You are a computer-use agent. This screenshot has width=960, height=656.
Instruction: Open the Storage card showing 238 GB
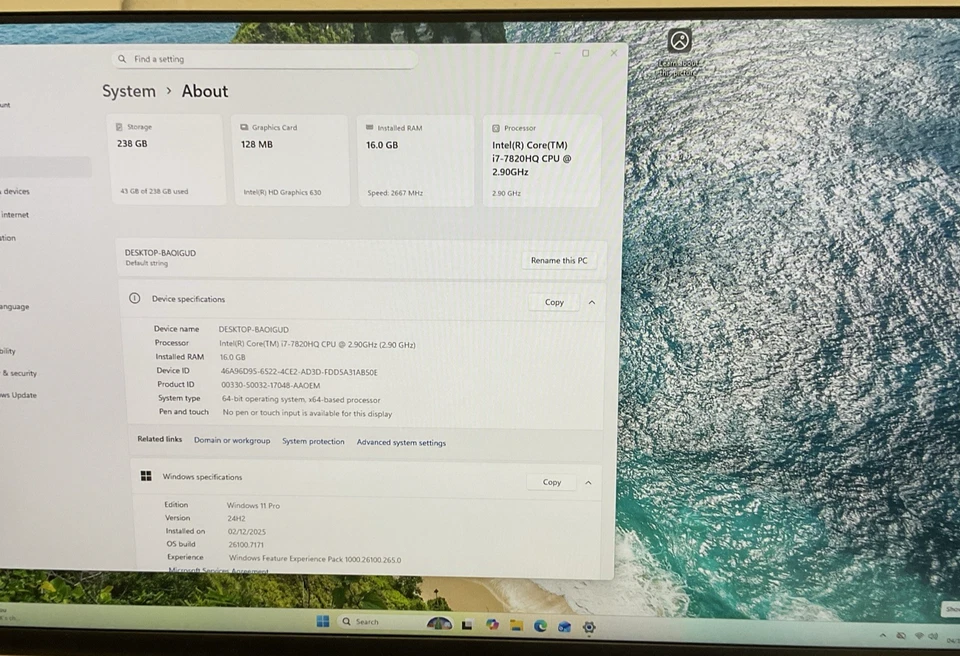tap(166, 159)
